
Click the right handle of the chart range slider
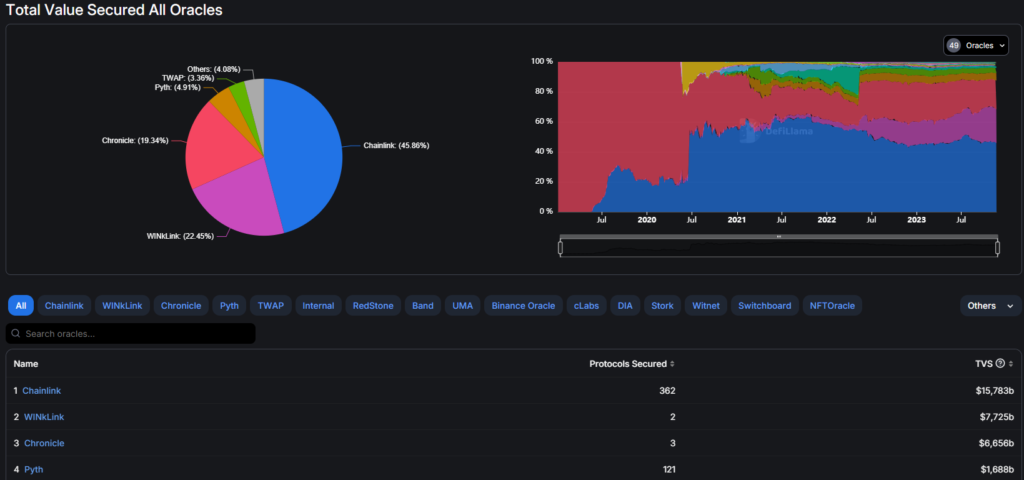pos(997,247)
